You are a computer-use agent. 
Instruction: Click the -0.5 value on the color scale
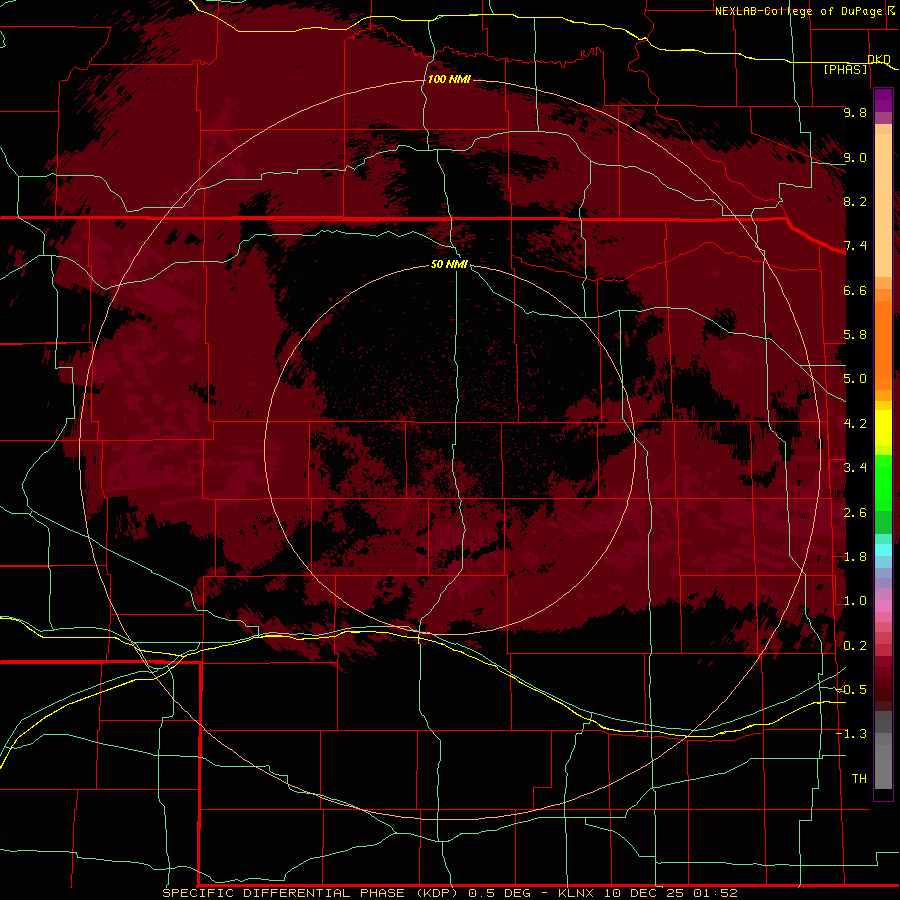click(x=851, y=690)
